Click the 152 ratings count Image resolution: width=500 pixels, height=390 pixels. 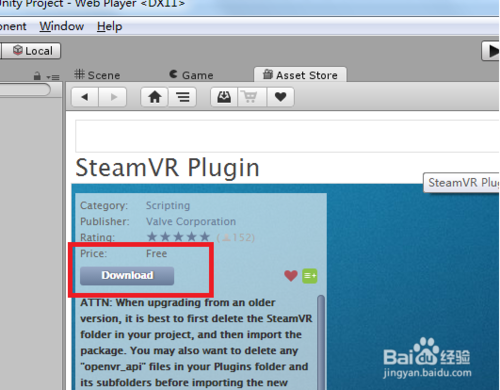point(236,238)
